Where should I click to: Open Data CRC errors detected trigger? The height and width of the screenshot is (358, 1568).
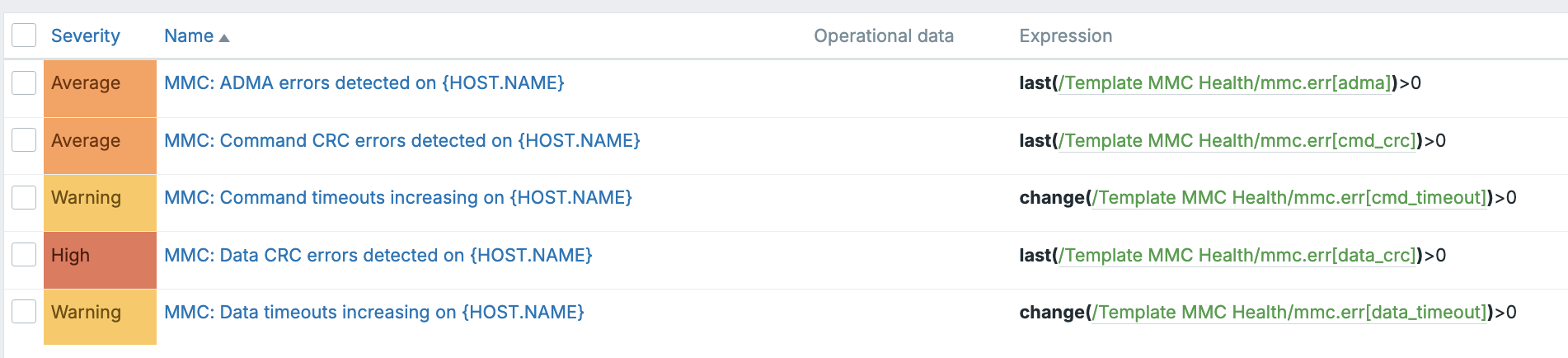[378, 255]
